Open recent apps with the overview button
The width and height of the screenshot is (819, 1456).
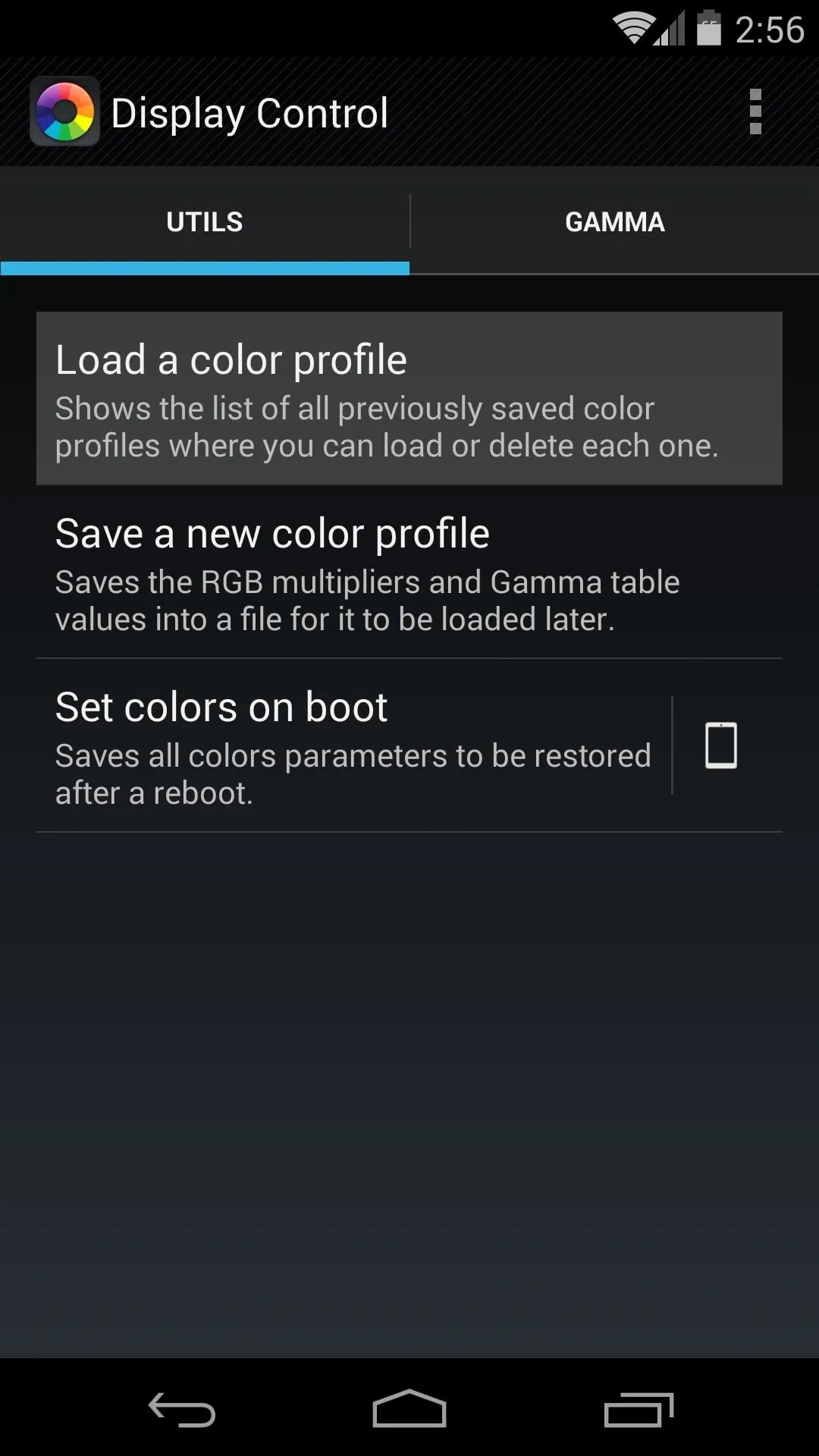pos(639,1410)
